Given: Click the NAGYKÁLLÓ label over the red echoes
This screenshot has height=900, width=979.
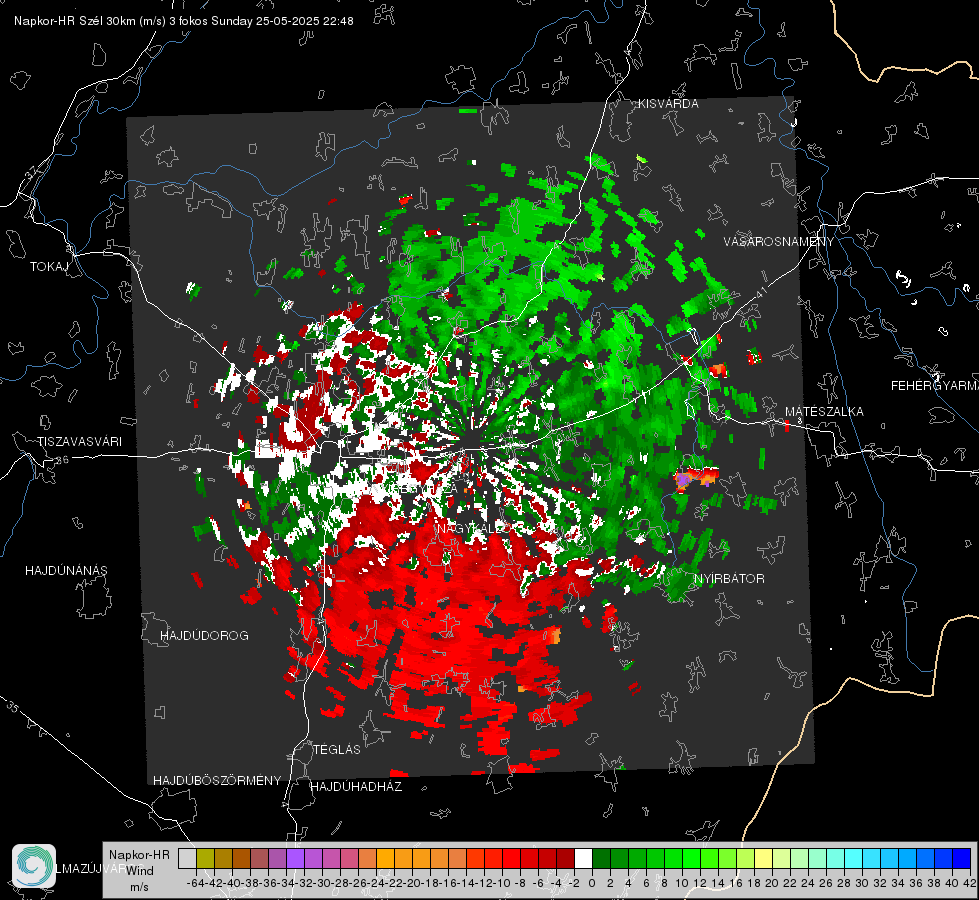Looking at the screenshot, I should point(473,529).
